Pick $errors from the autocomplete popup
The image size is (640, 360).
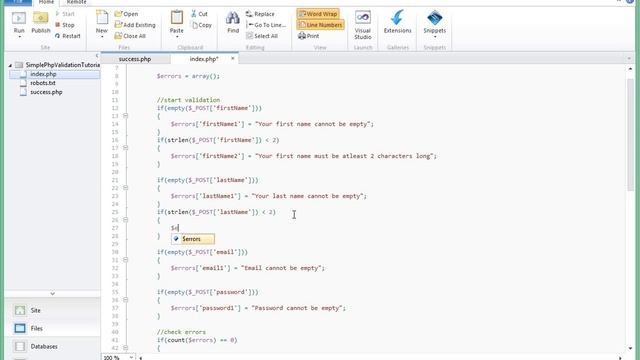click(193, 239)
